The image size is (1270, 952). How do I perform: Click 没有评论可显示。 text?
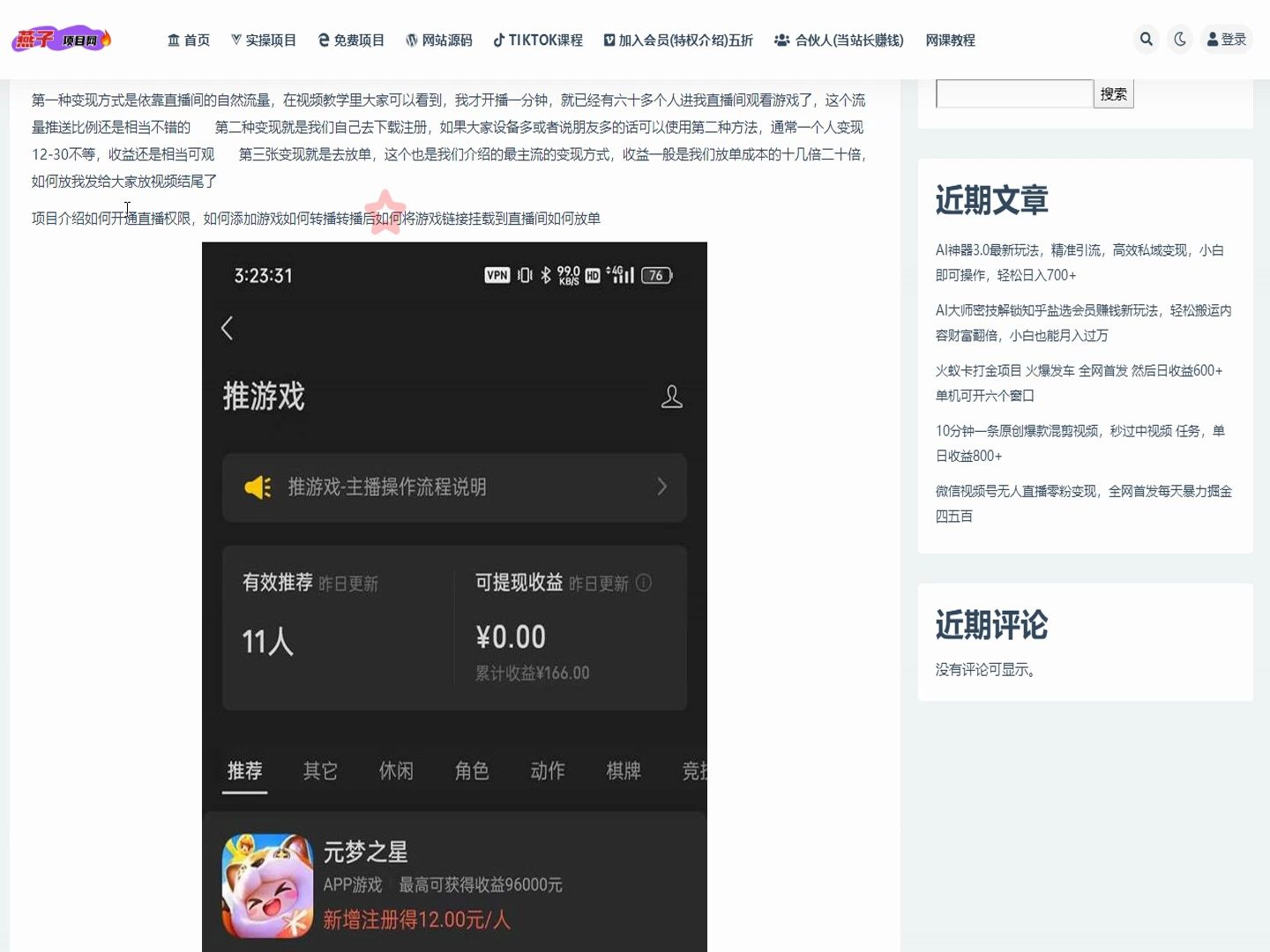(988, 670)
